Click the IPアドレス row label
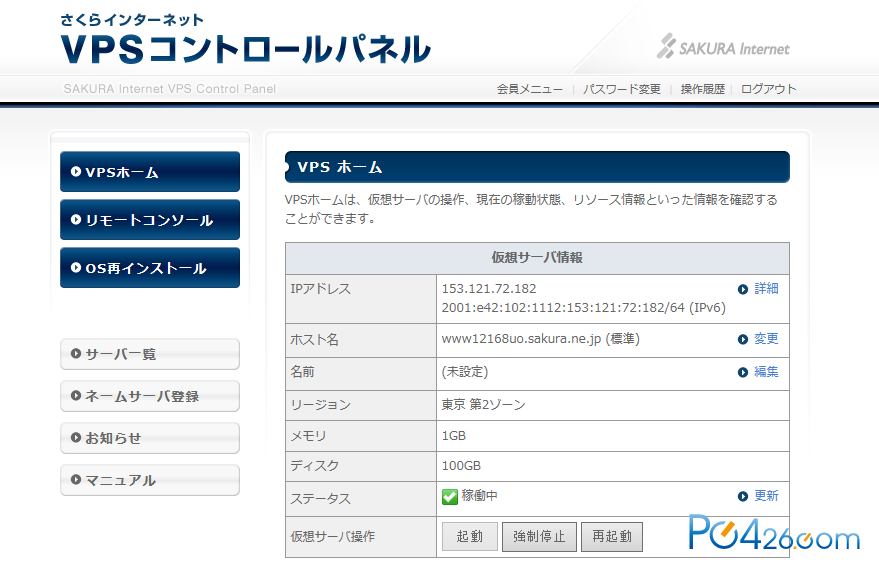This screenshot has width=879, height=568. [321, 289]
